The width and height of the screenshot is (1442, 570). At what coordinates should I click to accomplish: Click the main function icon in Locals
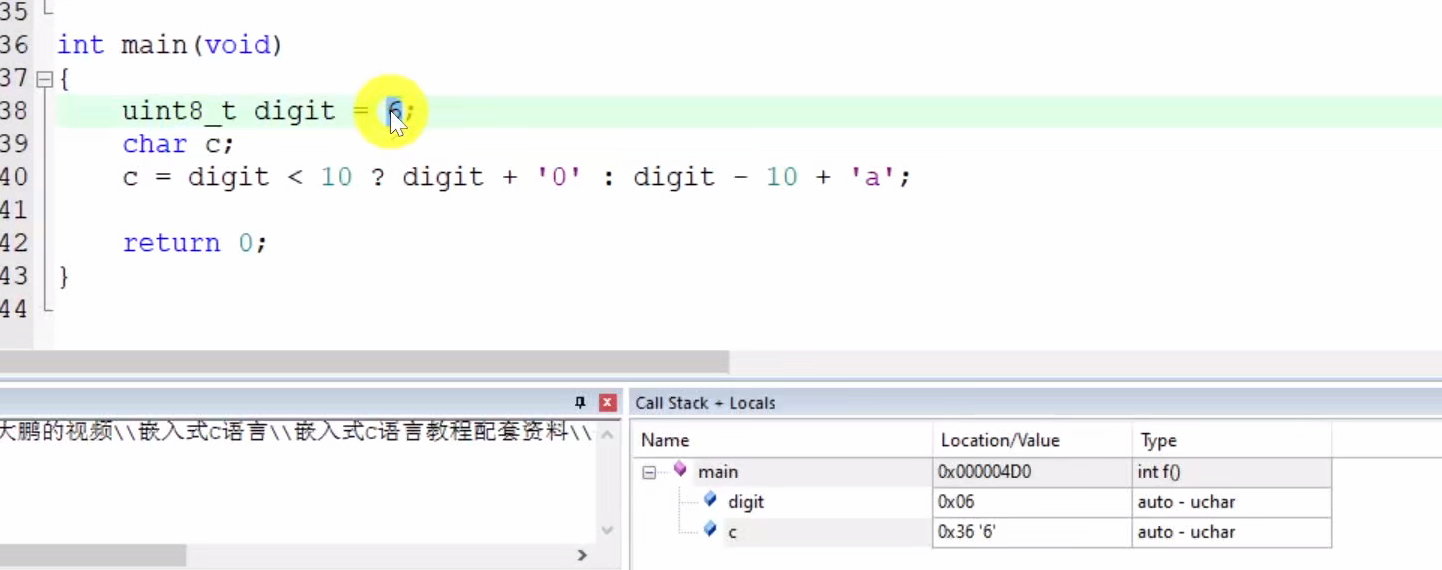tap(680, 469)
